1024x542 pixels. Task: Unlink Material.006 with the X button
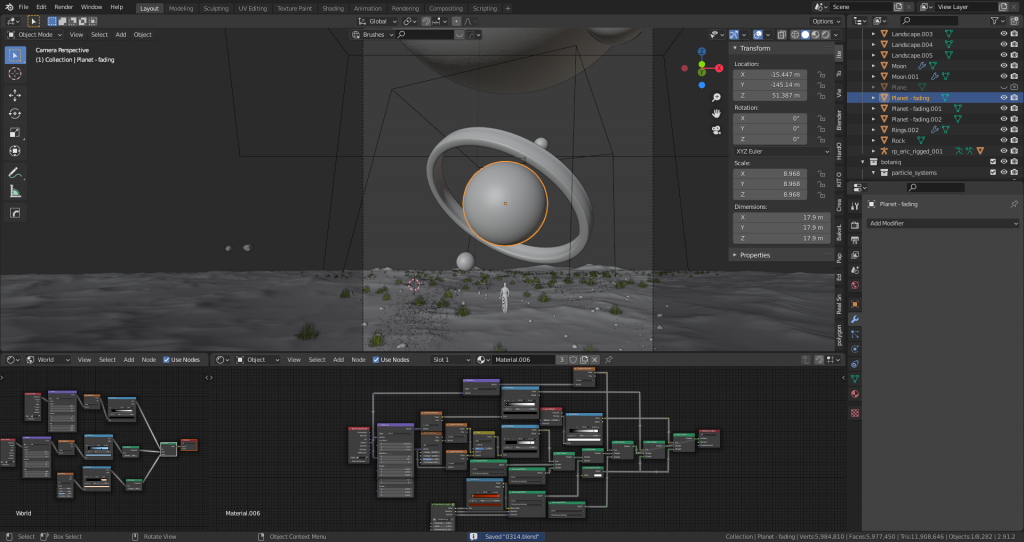[595, 360]
